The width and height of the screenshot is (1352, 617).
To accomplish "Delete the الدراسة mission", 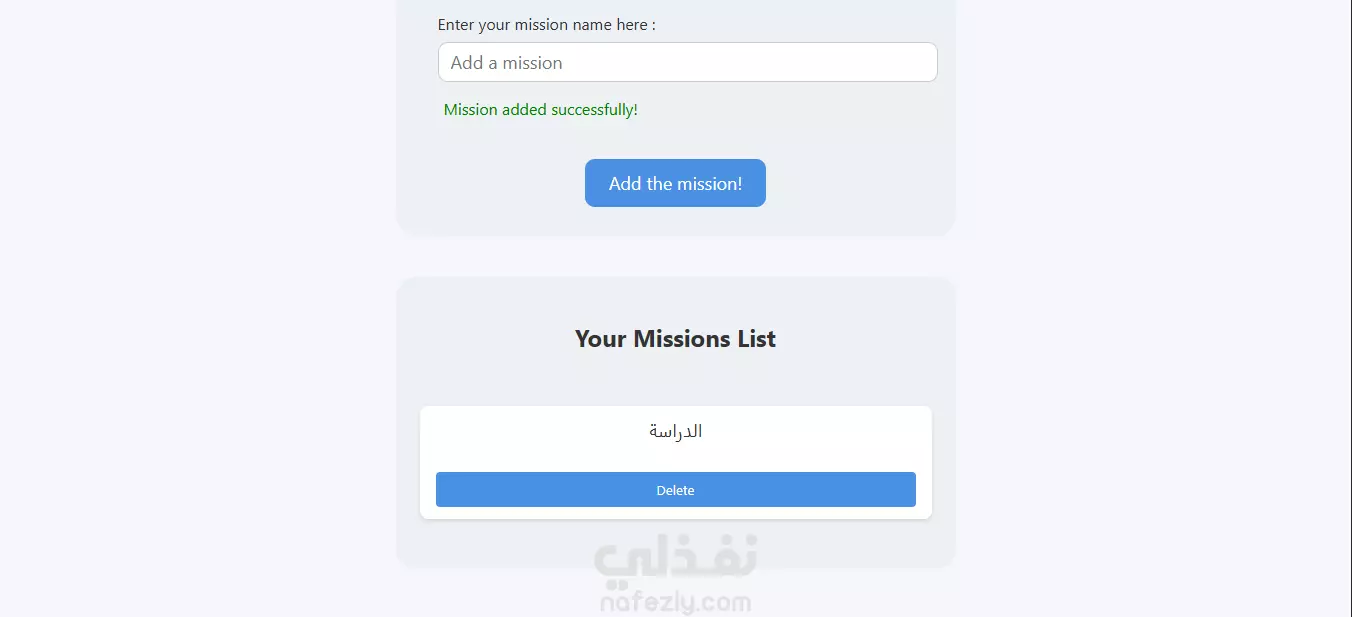I will pyautogui.click(x=675, y=490).
